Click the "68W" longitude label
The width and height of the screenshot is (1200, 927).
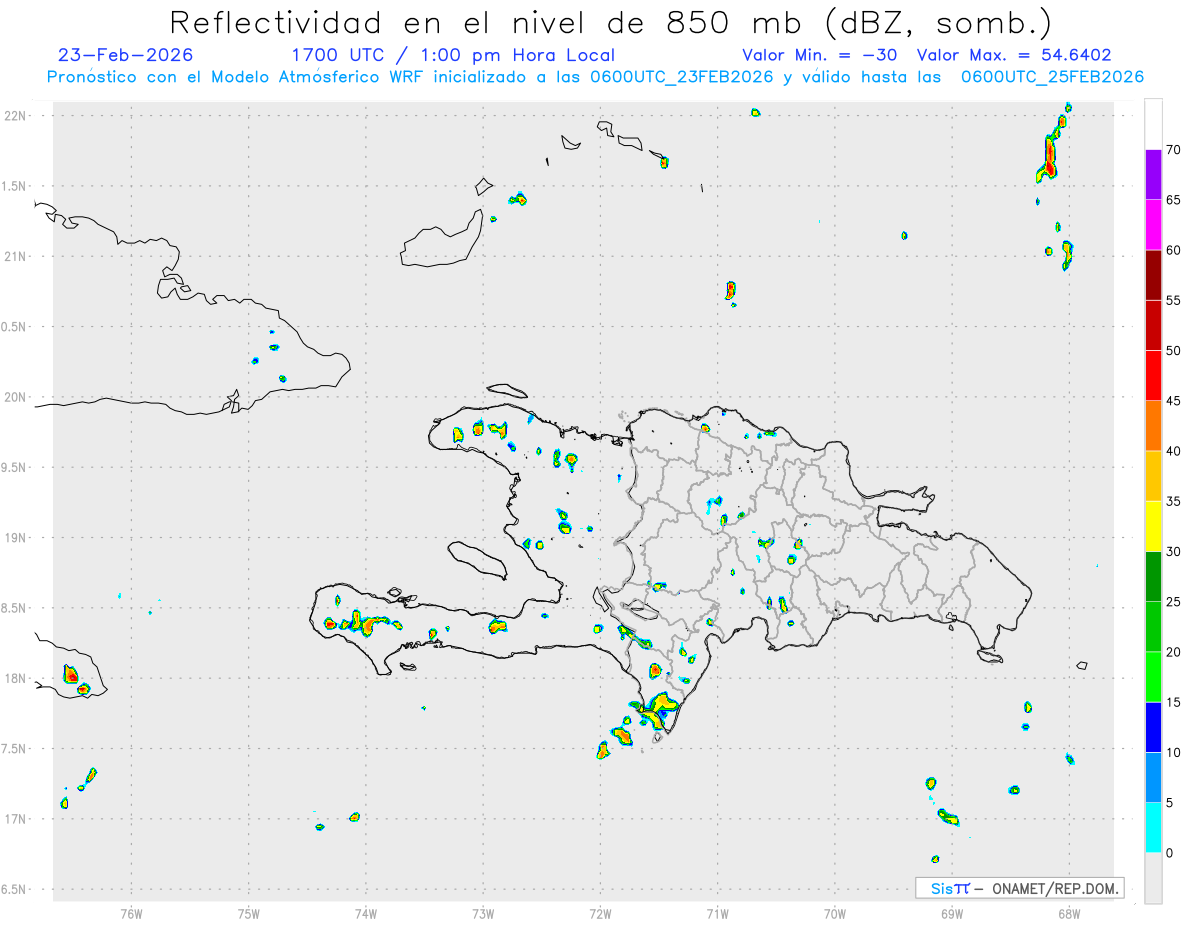click(x=1069, y=914)
